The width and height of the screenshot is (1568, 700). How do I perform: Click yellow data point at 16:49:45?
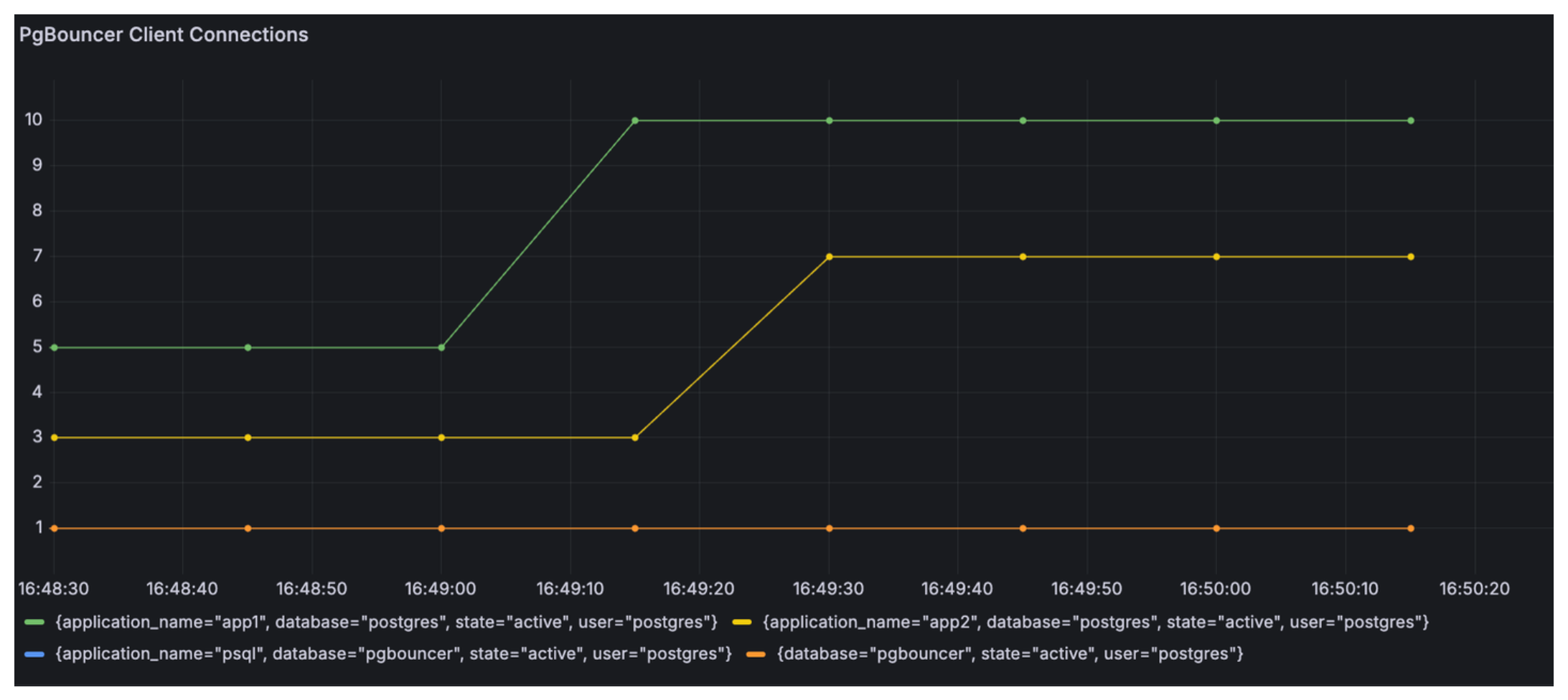[x=1023, y=257]
